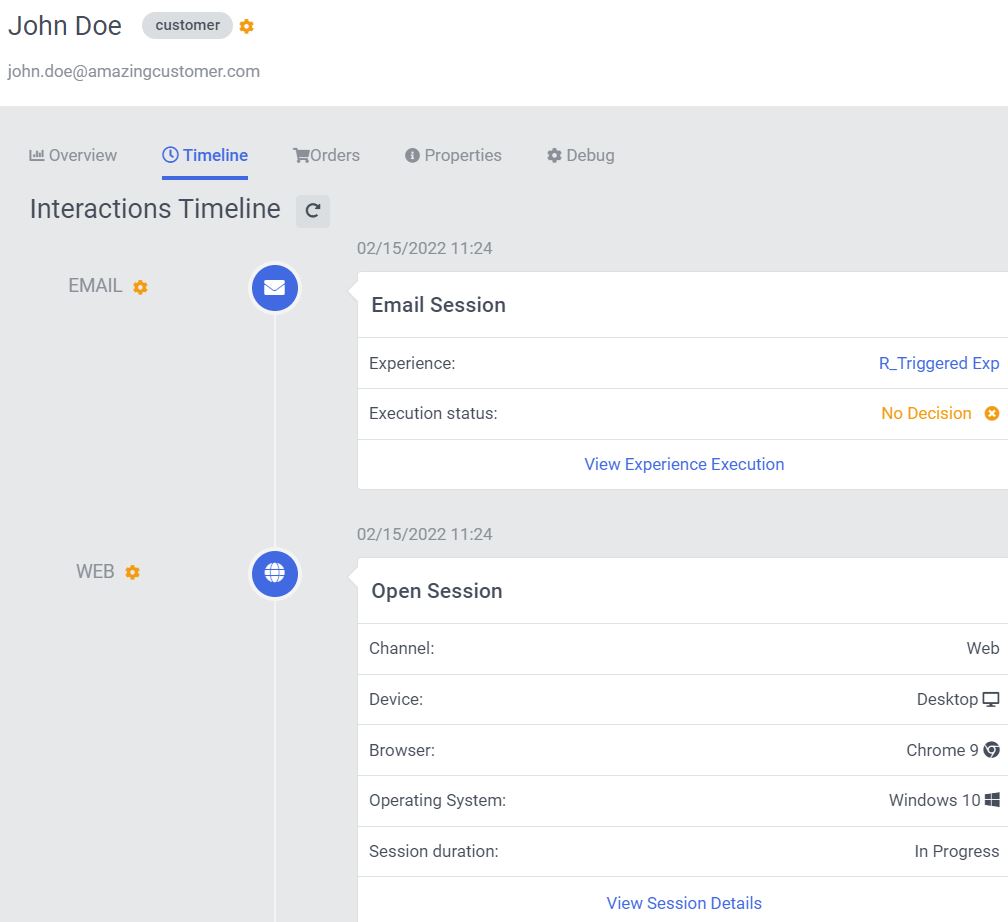Select the Timeline tab

pyautogui.click(x=205, y=155)
